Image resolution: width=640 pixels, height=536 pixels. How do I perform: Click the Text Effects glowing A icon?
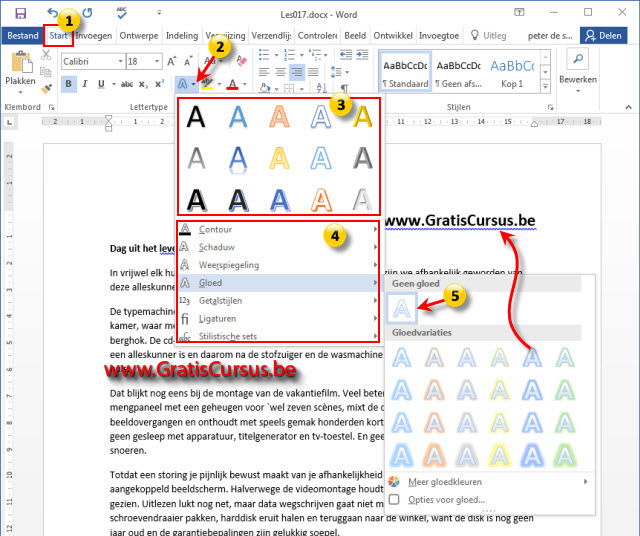click(x=182, y=84)
